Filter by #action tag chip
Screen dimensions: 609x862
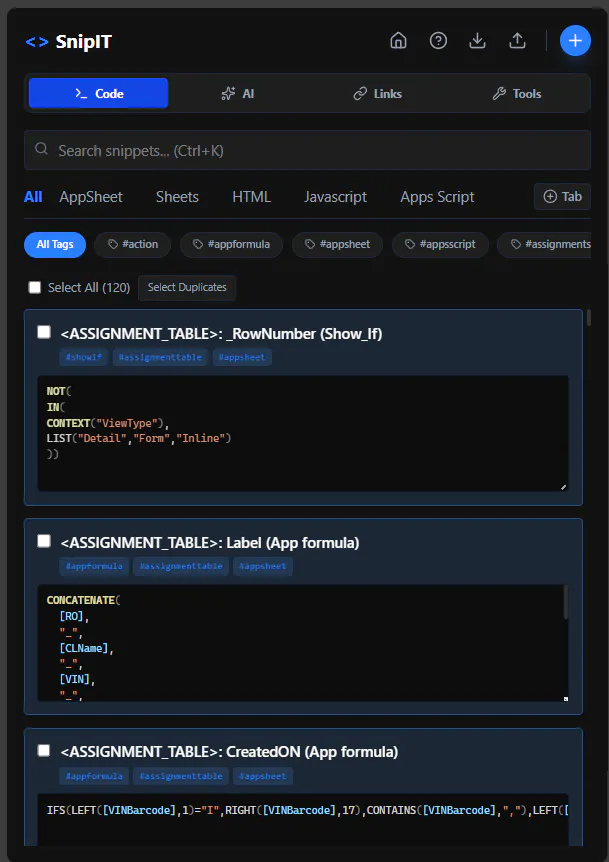pos(132,245)
